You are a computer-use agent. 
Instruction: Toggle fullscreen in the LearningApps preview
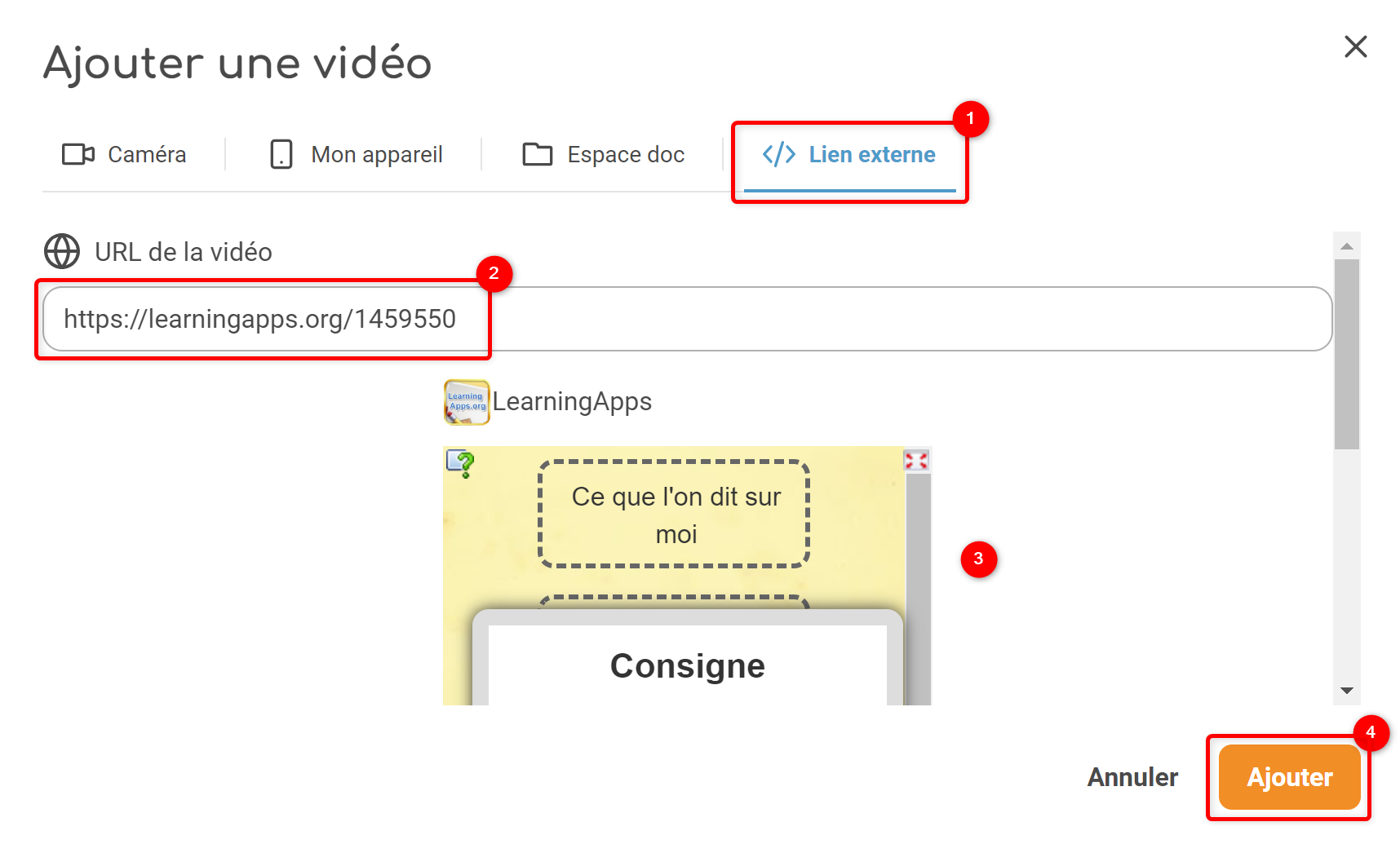tap(916, 461)
